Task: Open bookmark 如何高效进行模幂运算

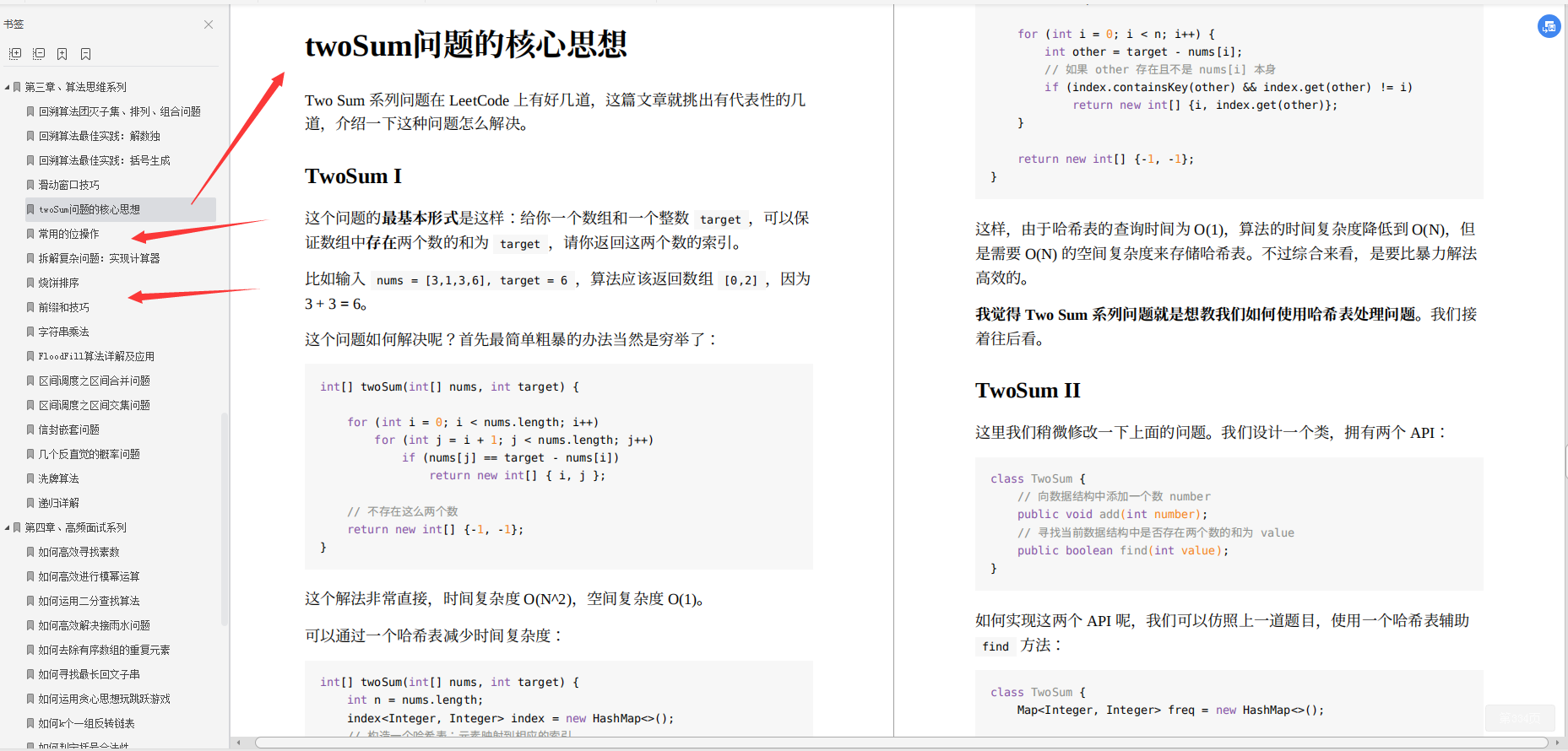Action: click(x=89, y=576)
